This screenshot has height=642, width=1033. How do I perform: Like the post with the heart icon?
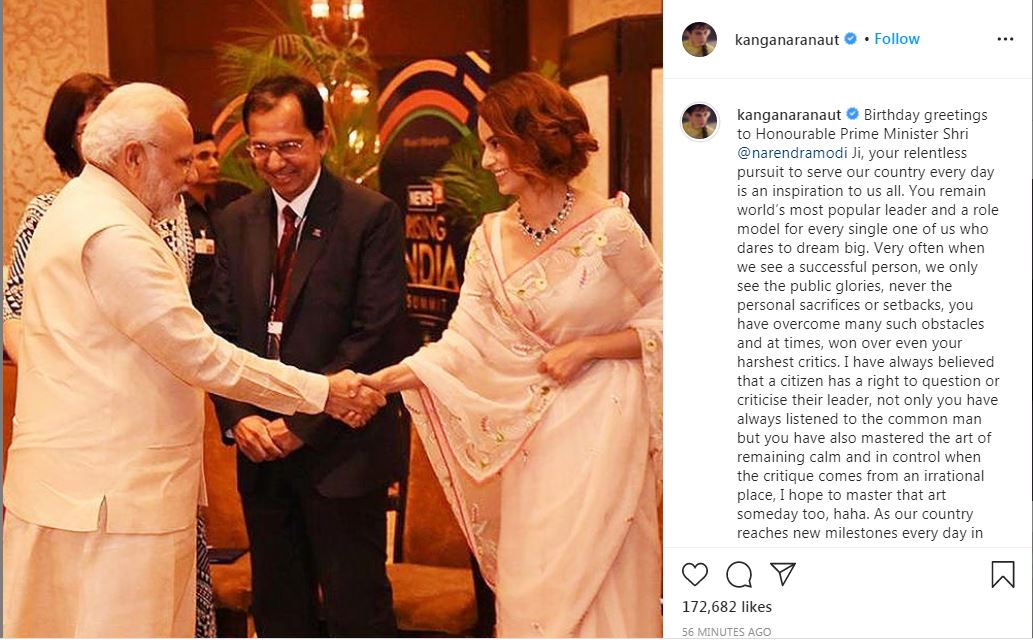coord(694,575)
